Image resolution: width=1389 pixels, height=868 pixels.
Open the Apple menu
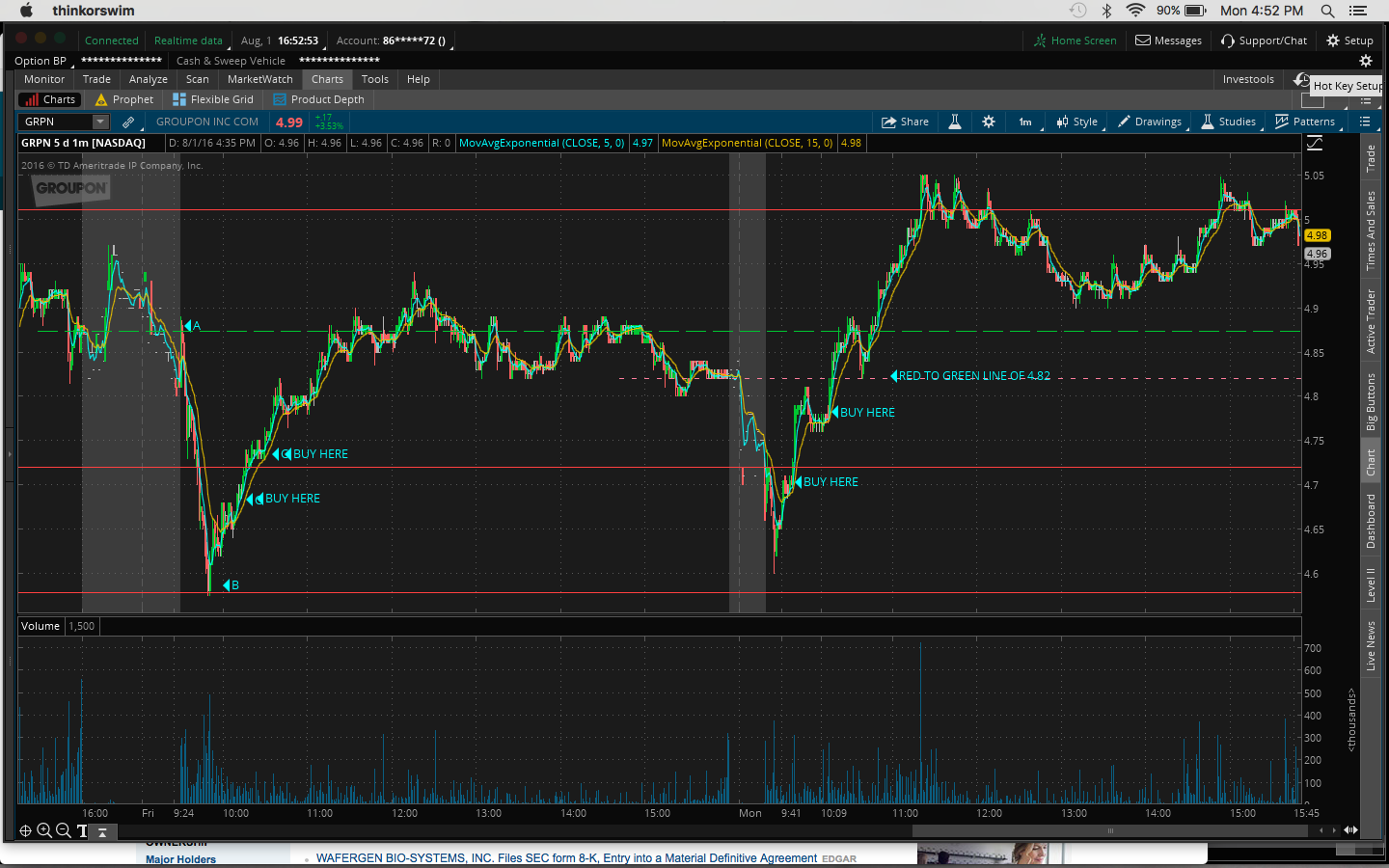[x=27, y=11]
